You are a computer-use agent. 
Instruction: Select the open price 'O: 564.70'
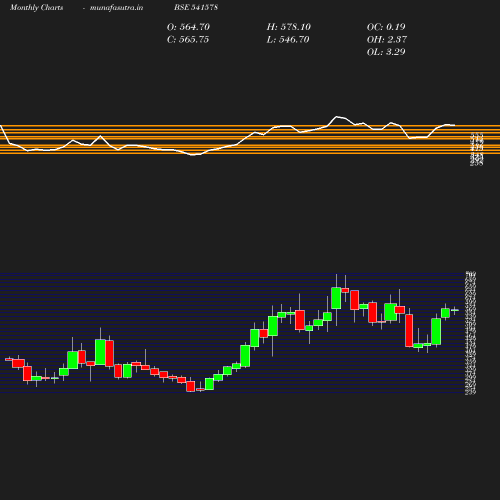coord(188,27)
